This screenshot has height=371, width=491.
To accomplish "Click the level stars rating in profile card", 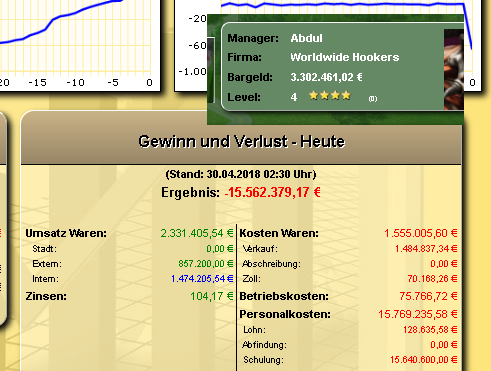I will (x=330, y=96).
